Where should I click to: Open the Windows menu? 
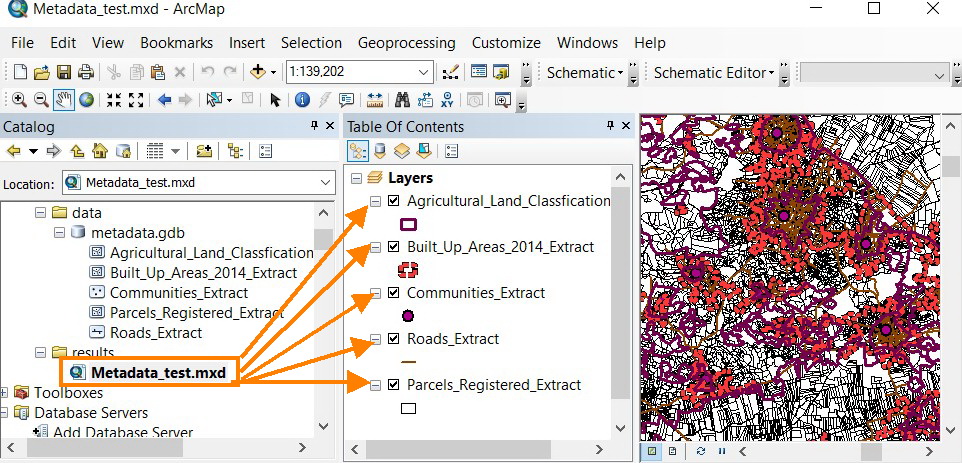587,43
